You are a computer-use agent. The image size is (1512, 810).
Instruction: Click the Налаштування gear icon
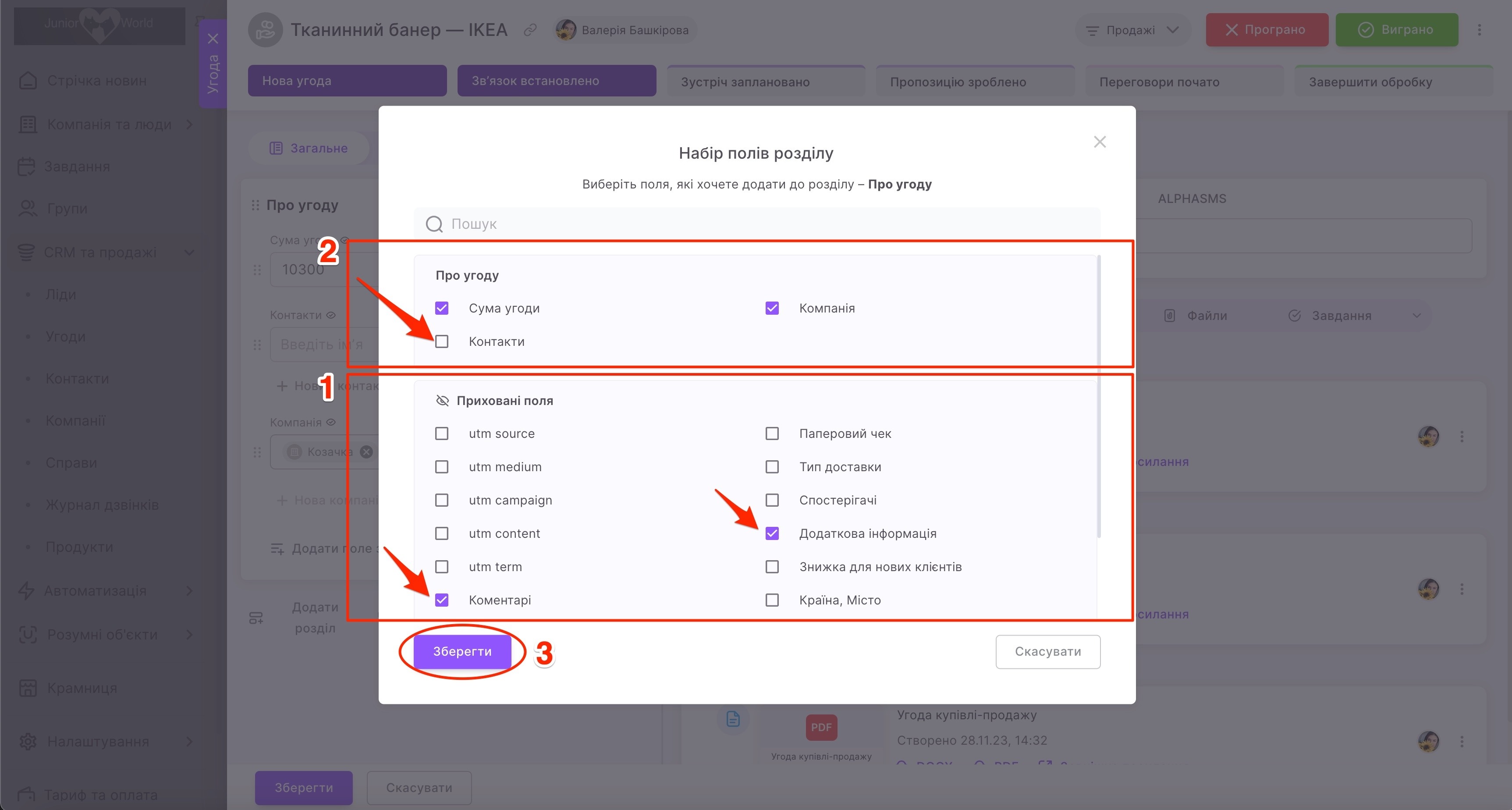(28, 742)
